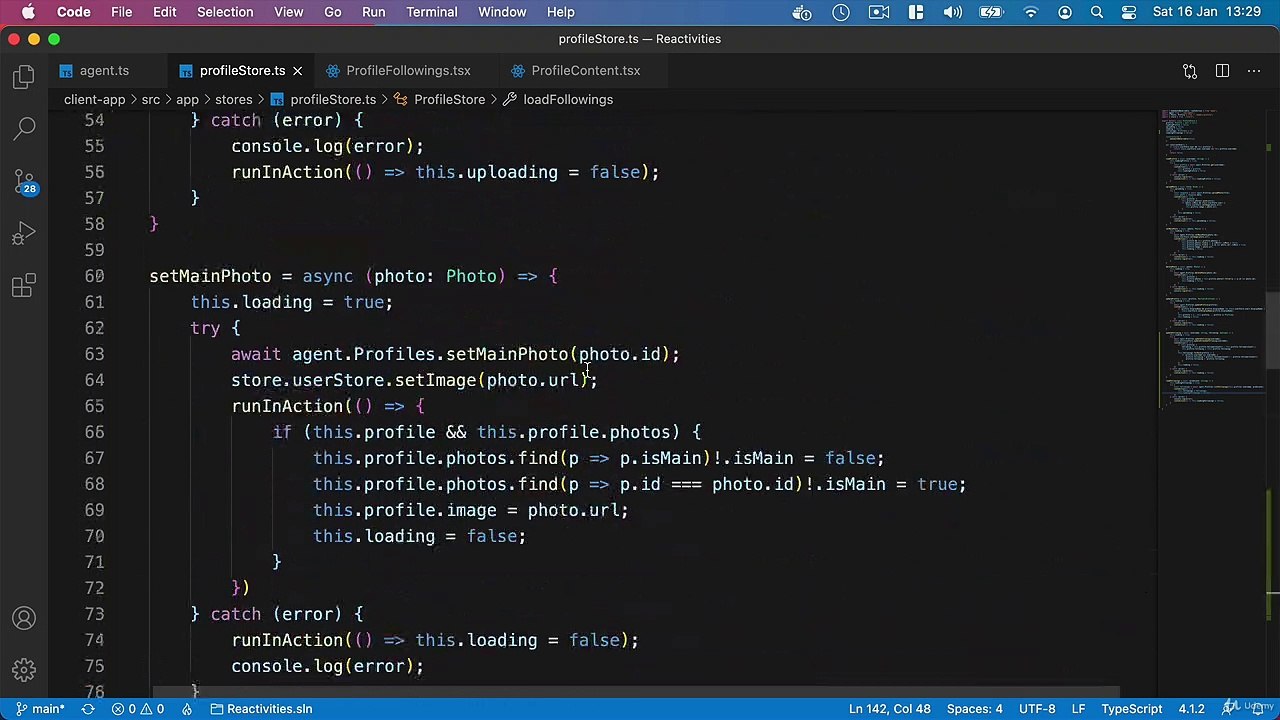
Task: Open the macOS Control Center icon
Action: [1129, 12]
